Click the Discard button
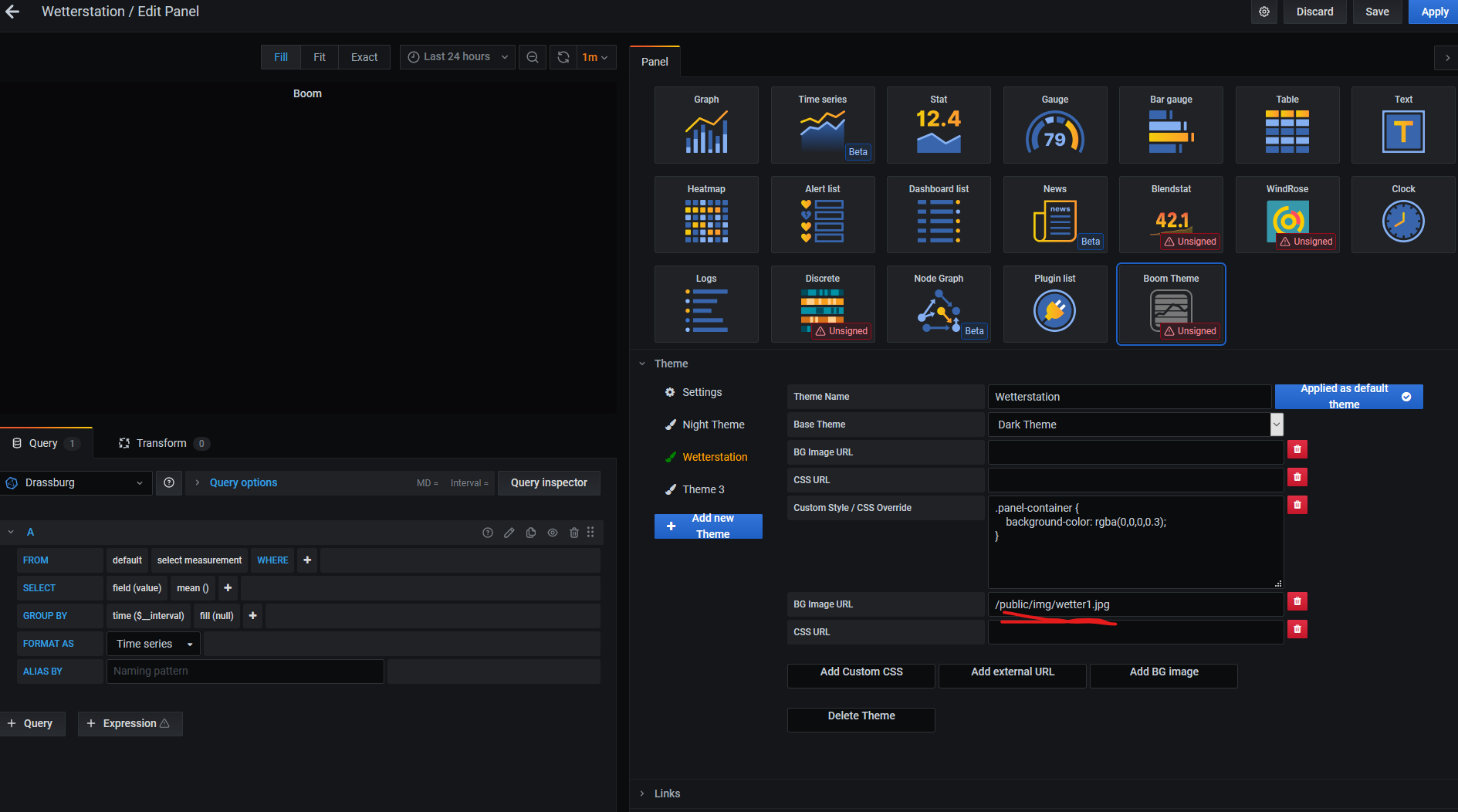Viewport: 1458px width, 812px height. [1314, 12]
